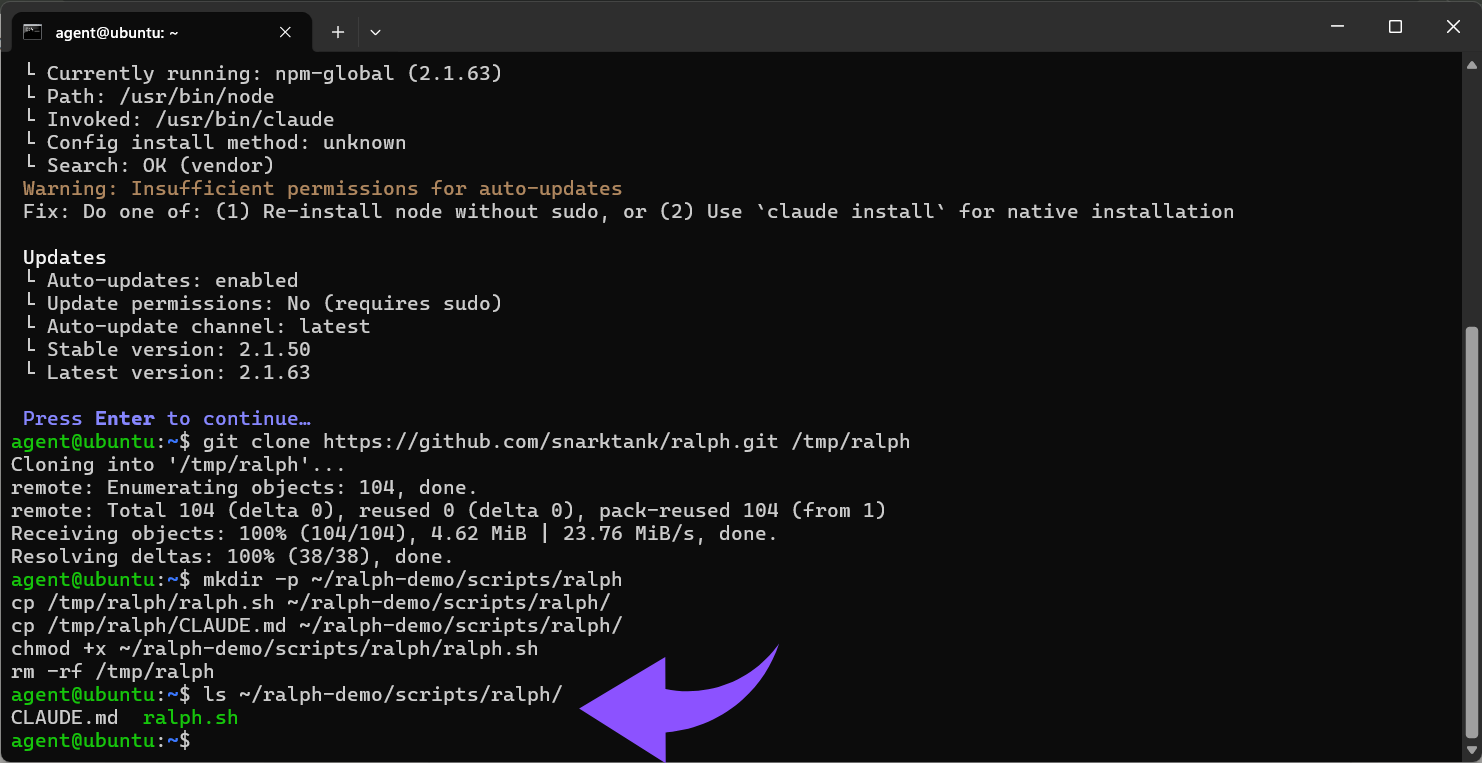Close the agent@ubuntu tab
Screen dimensions: 1482x763
285,32
